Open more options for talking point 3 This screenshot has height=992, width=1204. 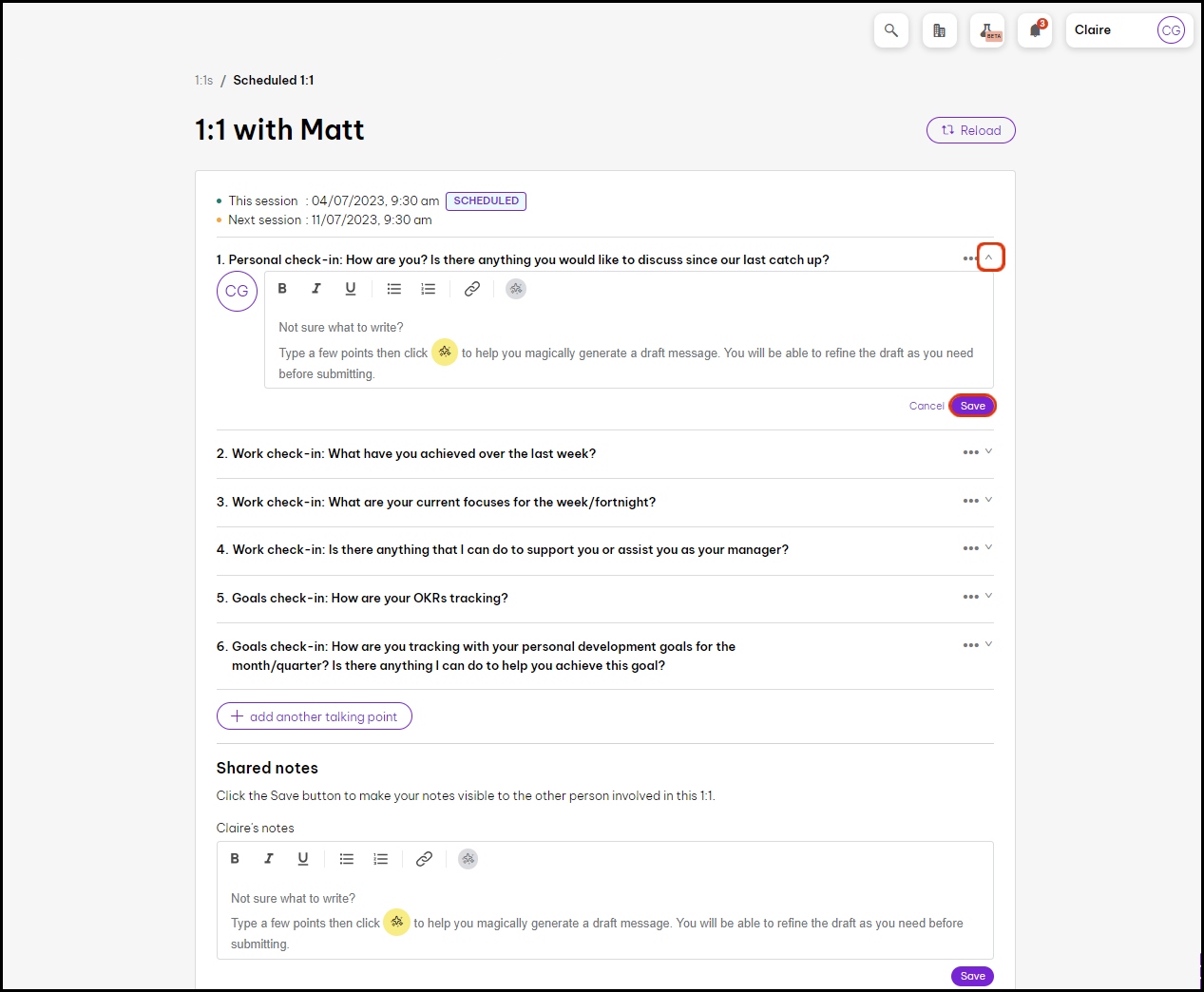[x=969, y=501]
